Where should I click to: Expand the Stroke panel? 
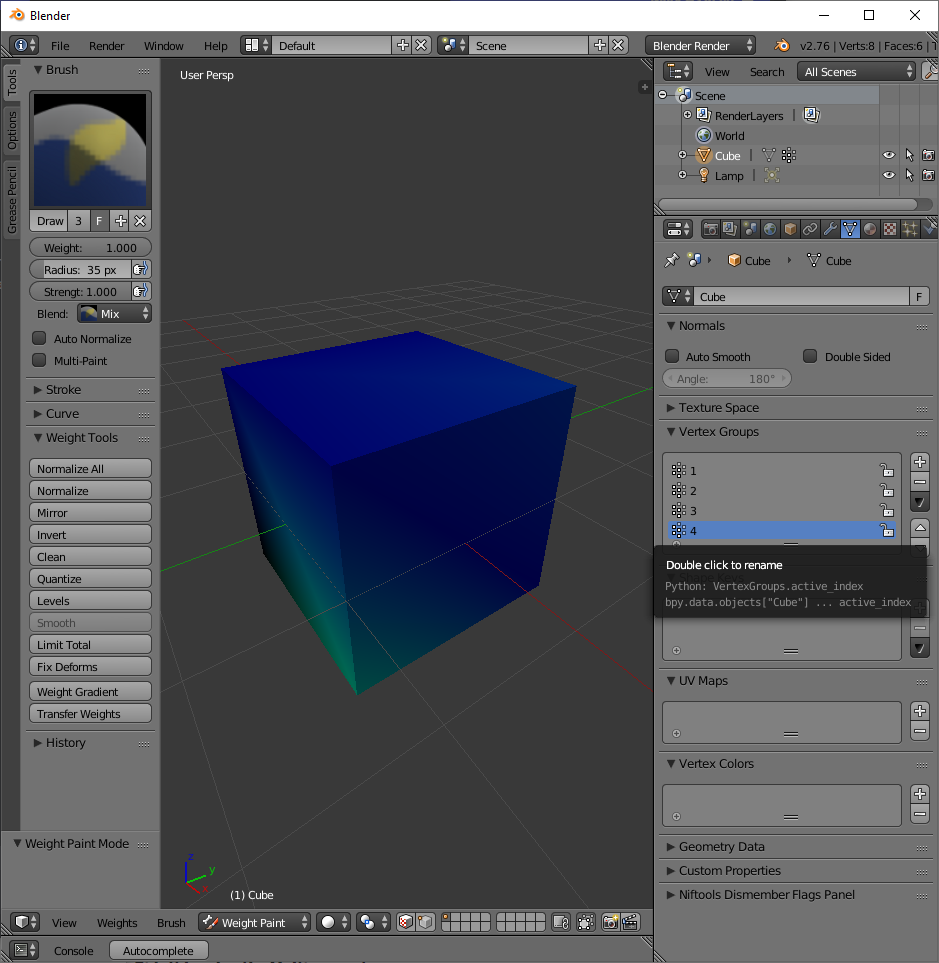tap(63, 389)
